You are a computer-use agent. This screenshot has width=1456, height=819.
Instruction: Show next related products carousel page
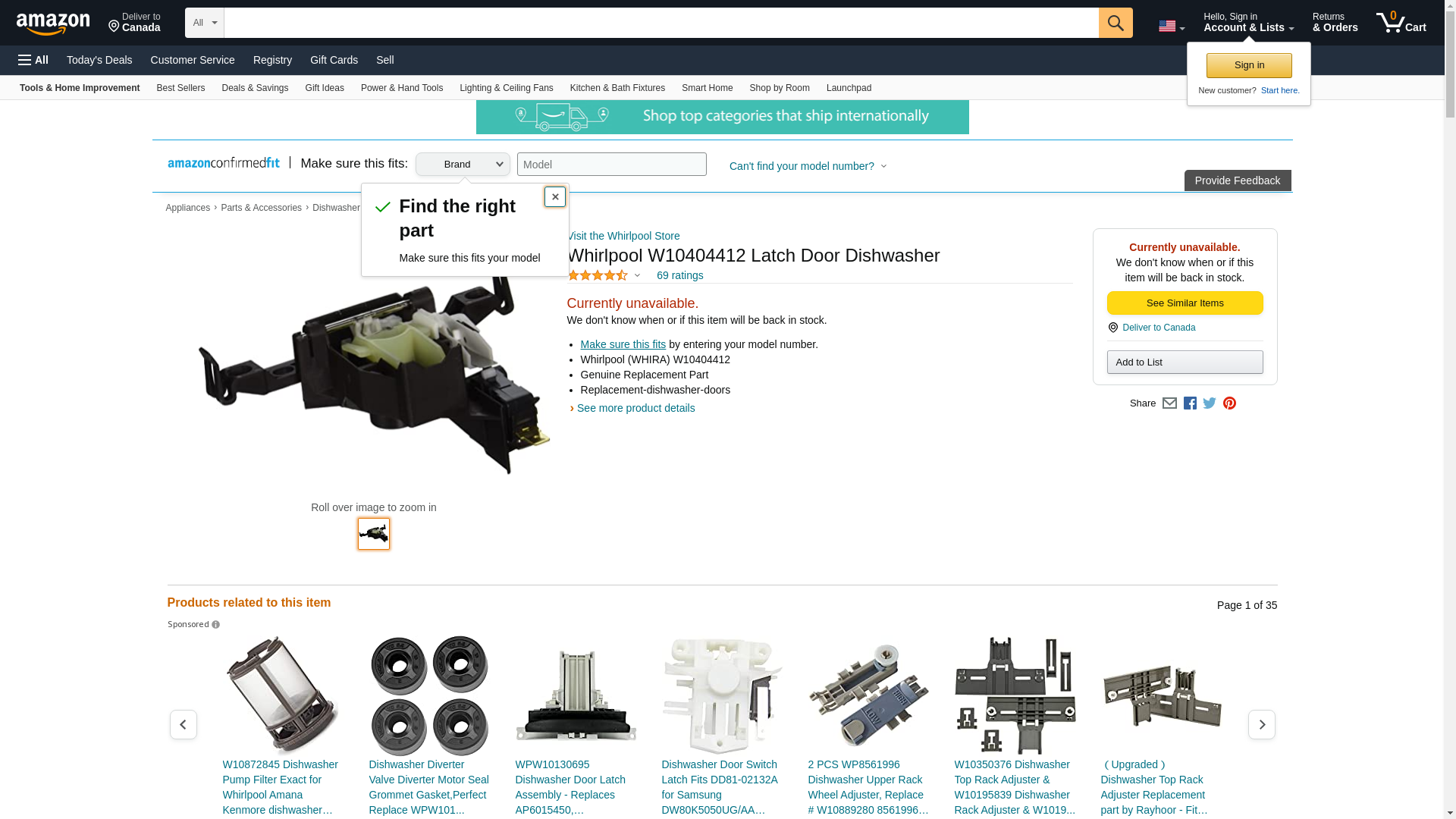tap(1262, 725)
